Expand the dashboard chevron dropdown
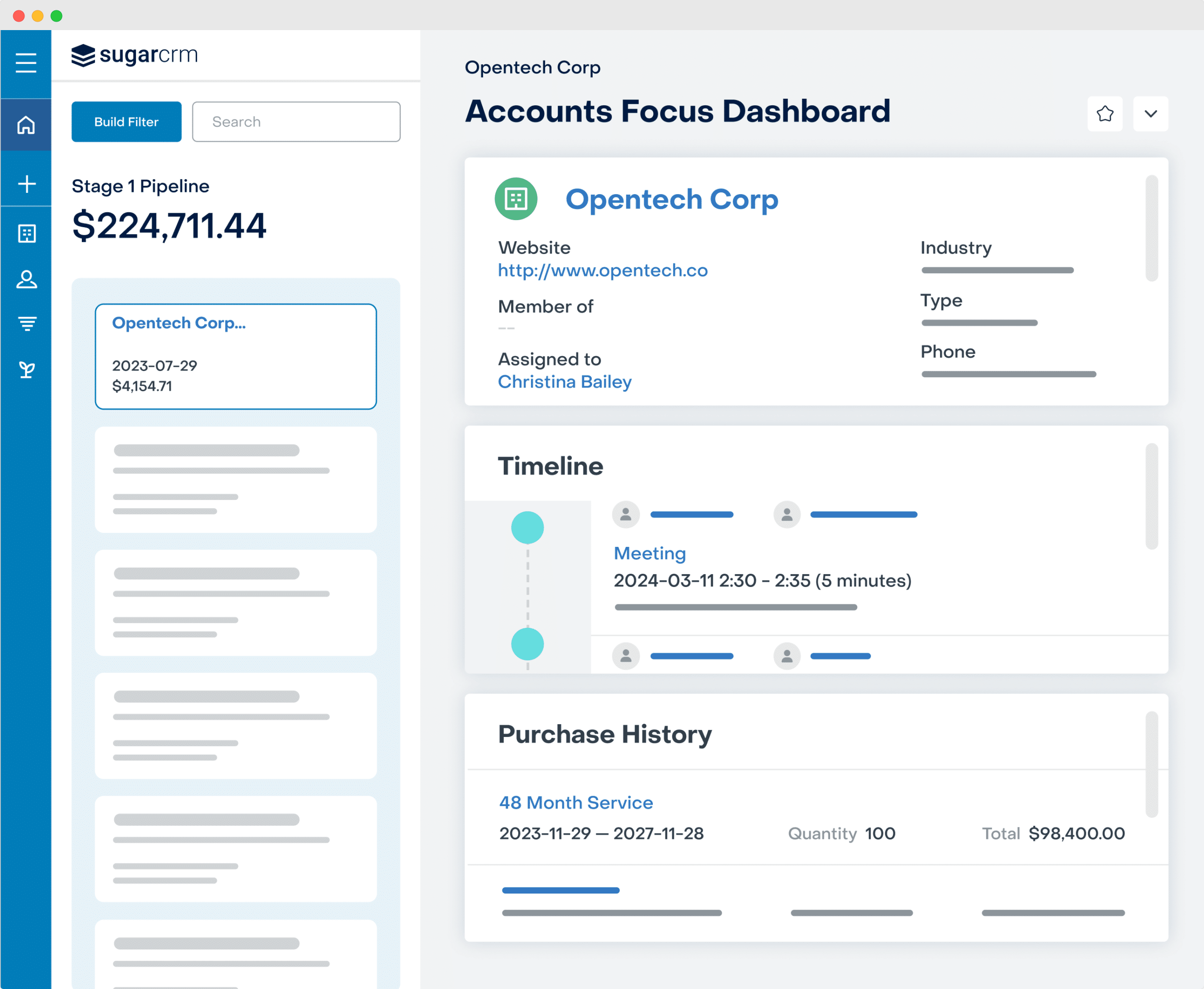Screen dimensions: 1204x989 (x=1150, y=114)
